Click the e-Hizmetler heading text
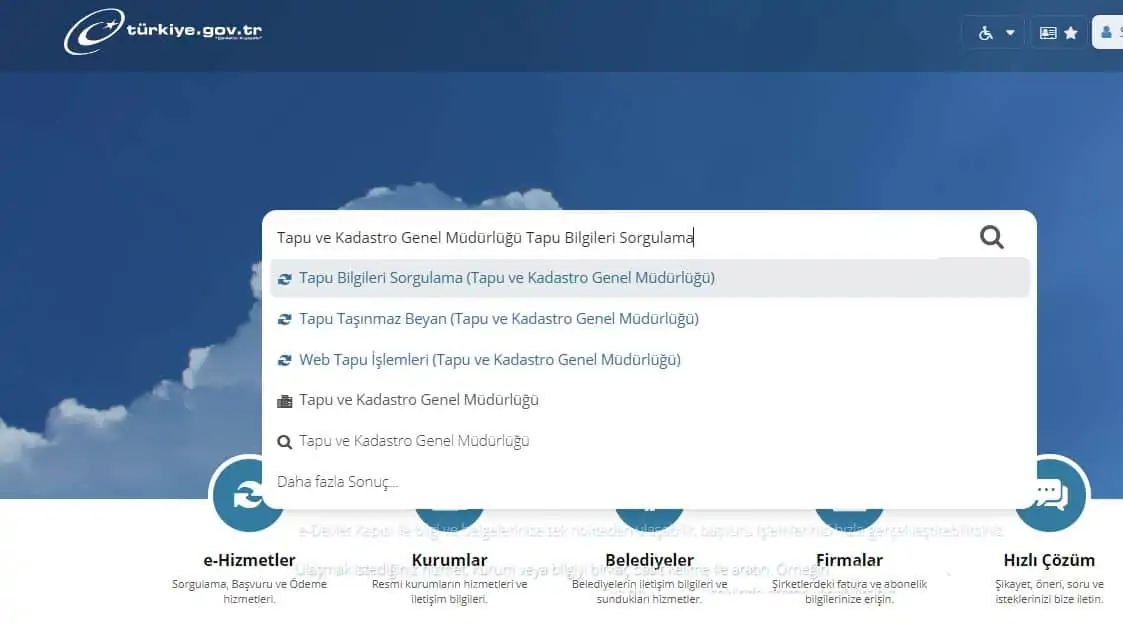This screenshot has height=624, width=1123. click(x=249, y=560)
